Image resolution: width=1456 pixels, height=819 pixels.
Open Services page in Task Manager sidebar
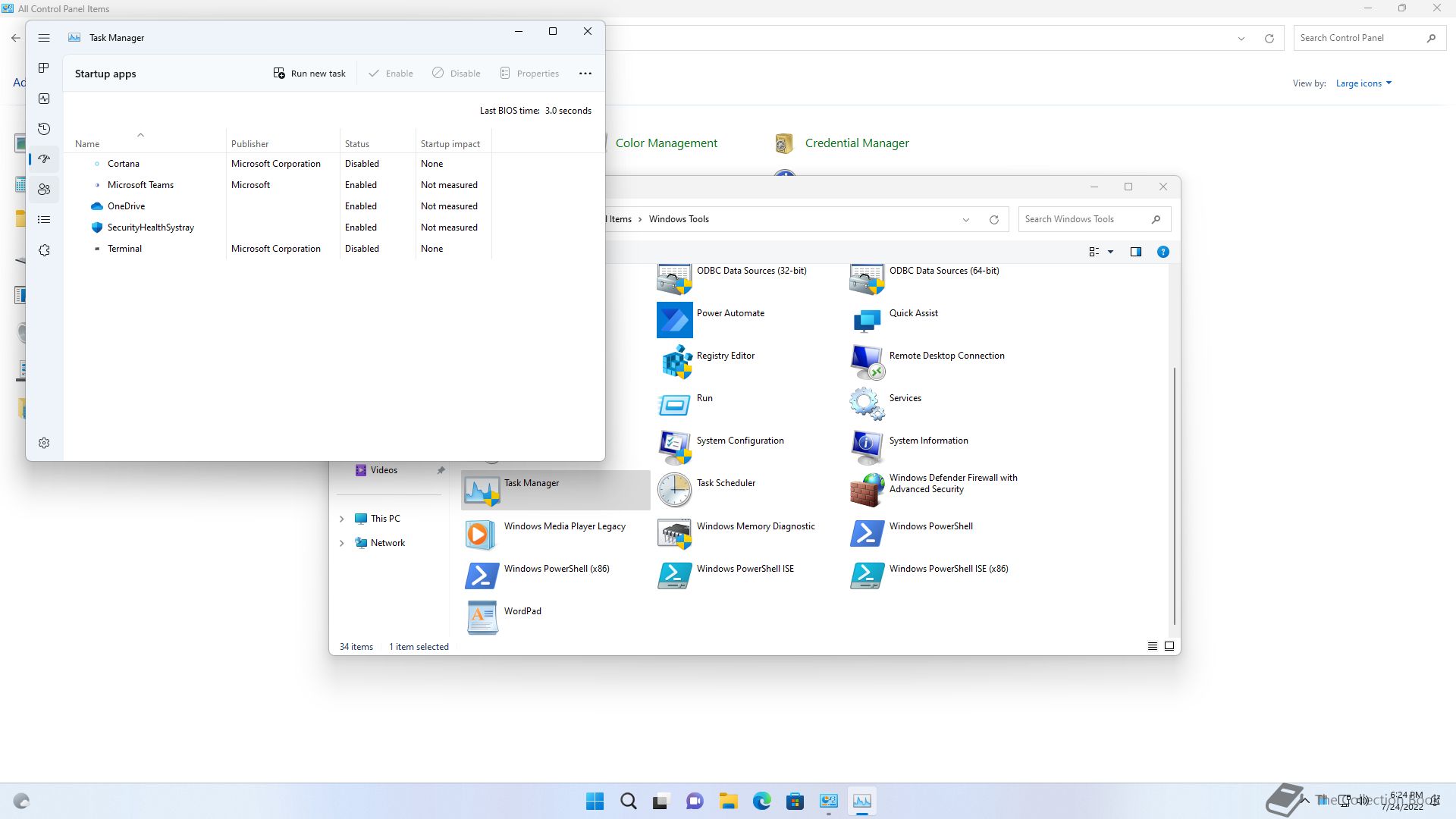click(x=44, y=250)
